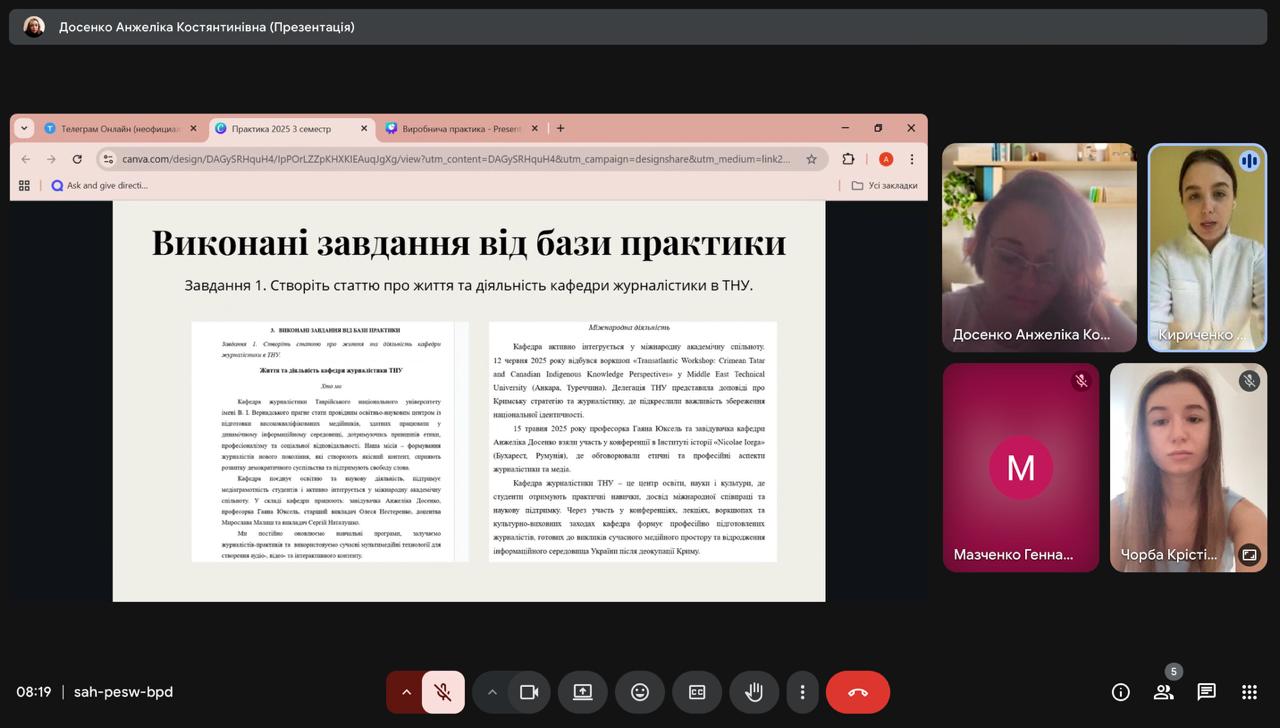Click the Кириченко speaking participant tile
This screenshot has width=1280, height=728.
tap(1207, 248)
